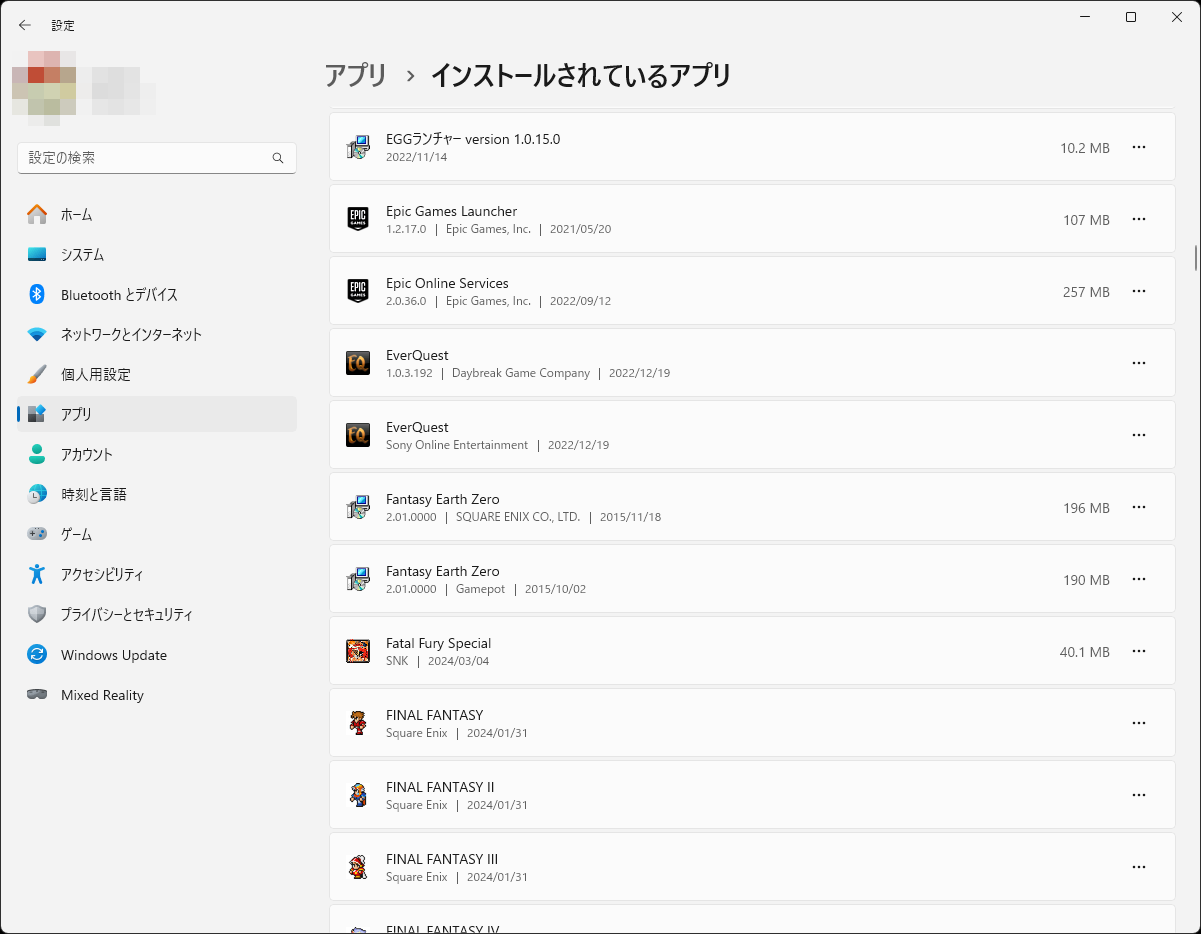1201x934 pixels.
Task: Click the EverQuest application icon
Action: click(x=357, y=363)
